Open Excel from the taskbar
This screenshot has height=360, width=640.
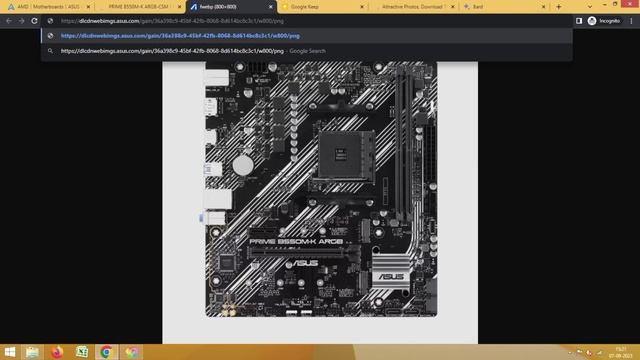point(82,352)
